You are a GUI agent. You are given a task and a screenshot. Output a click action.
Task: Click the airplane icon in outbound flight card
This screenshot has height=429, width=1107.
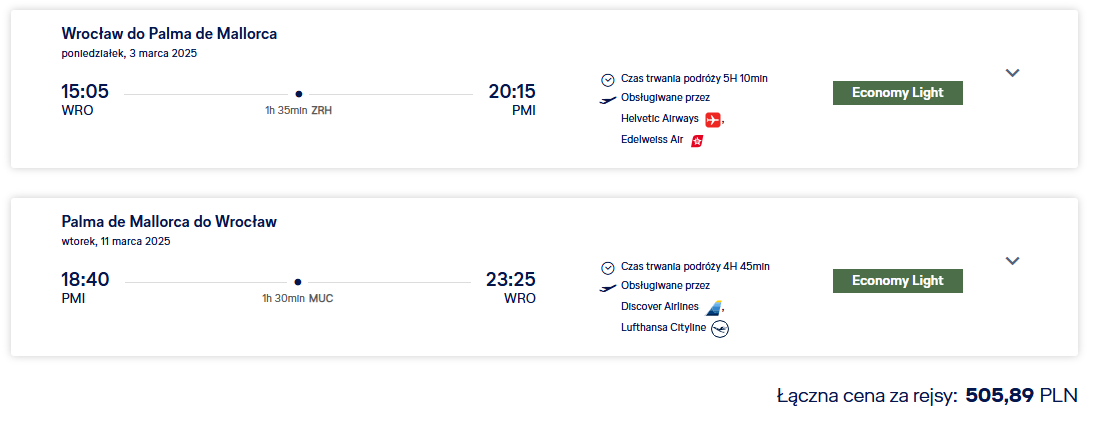(x=608, y=99)
